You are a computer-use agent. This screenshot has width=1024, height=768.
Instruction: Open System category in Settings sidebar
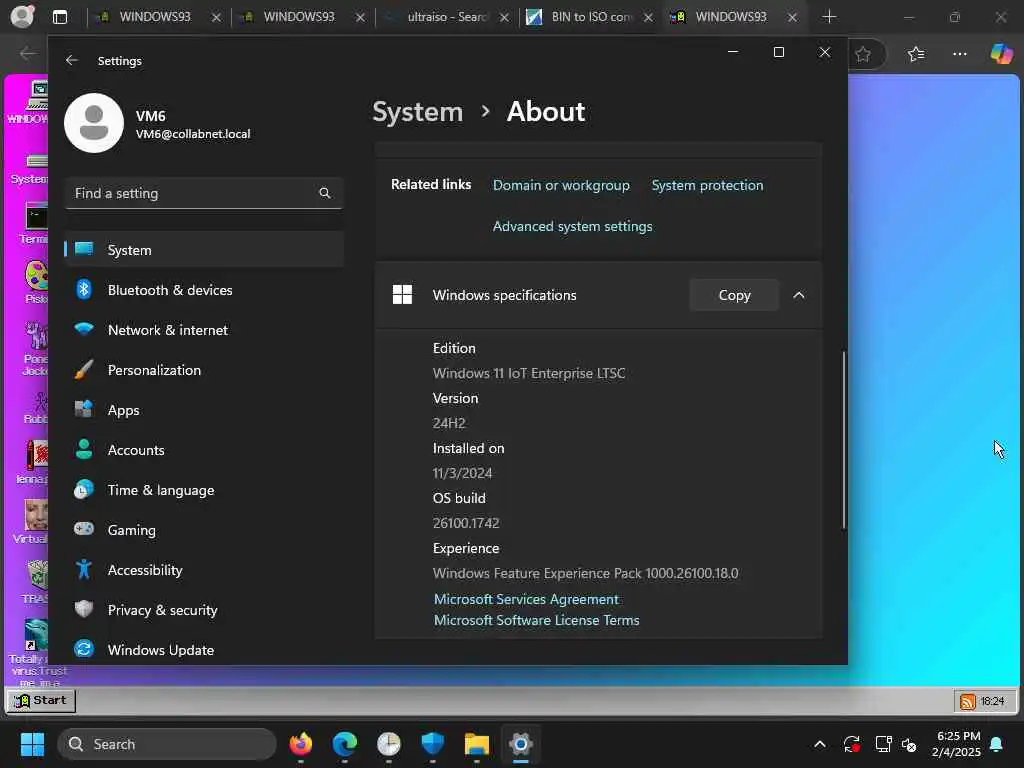(204, 249)
